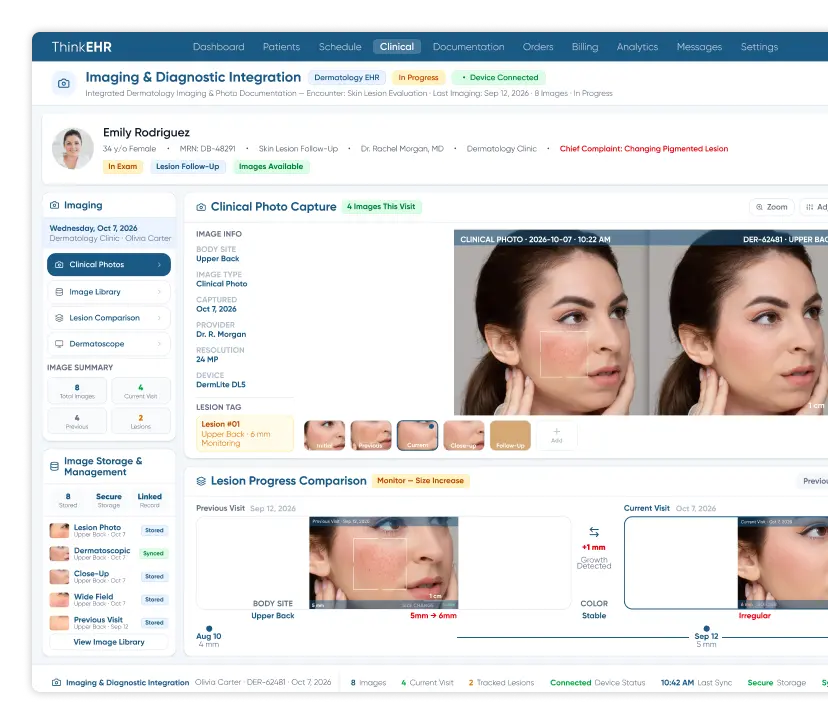
Task: Click the ThinkEHR logo
Action: point(82,46)
